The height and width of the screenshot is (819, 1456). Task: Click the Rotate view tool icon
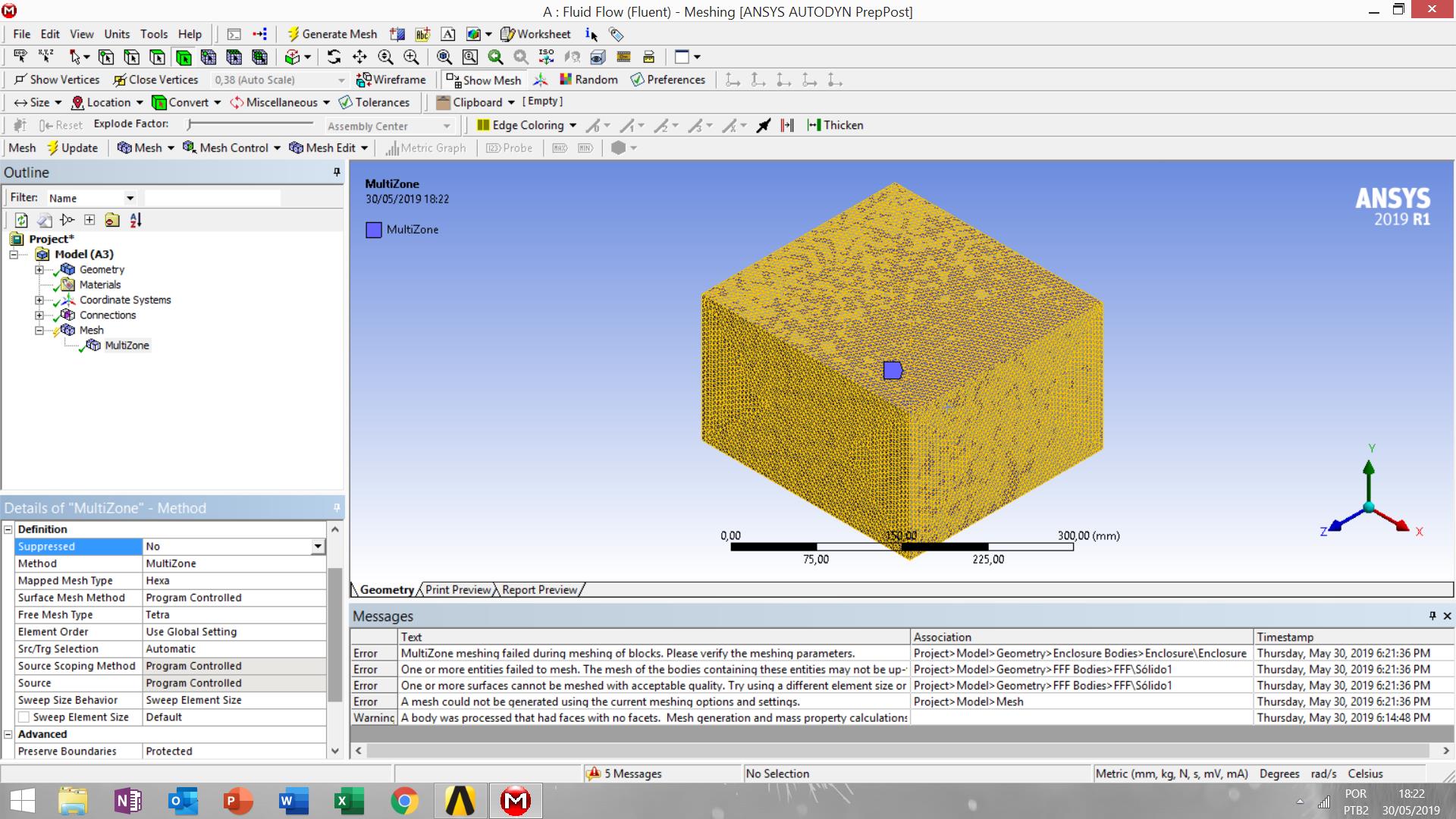click(x=334, y=57)
